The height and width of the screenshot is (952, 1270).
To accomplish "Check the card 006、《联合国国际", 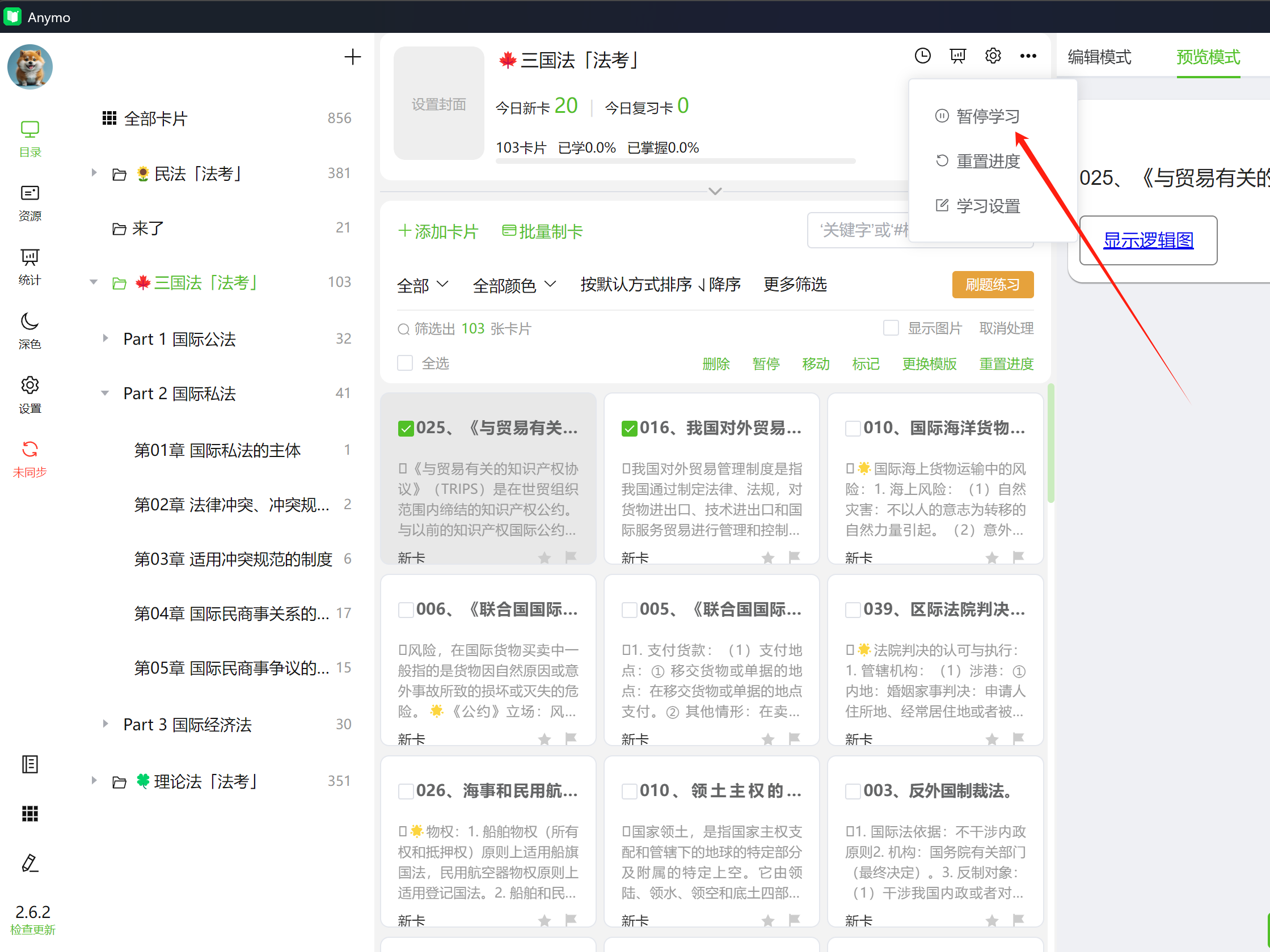I will tap(406, 610).
